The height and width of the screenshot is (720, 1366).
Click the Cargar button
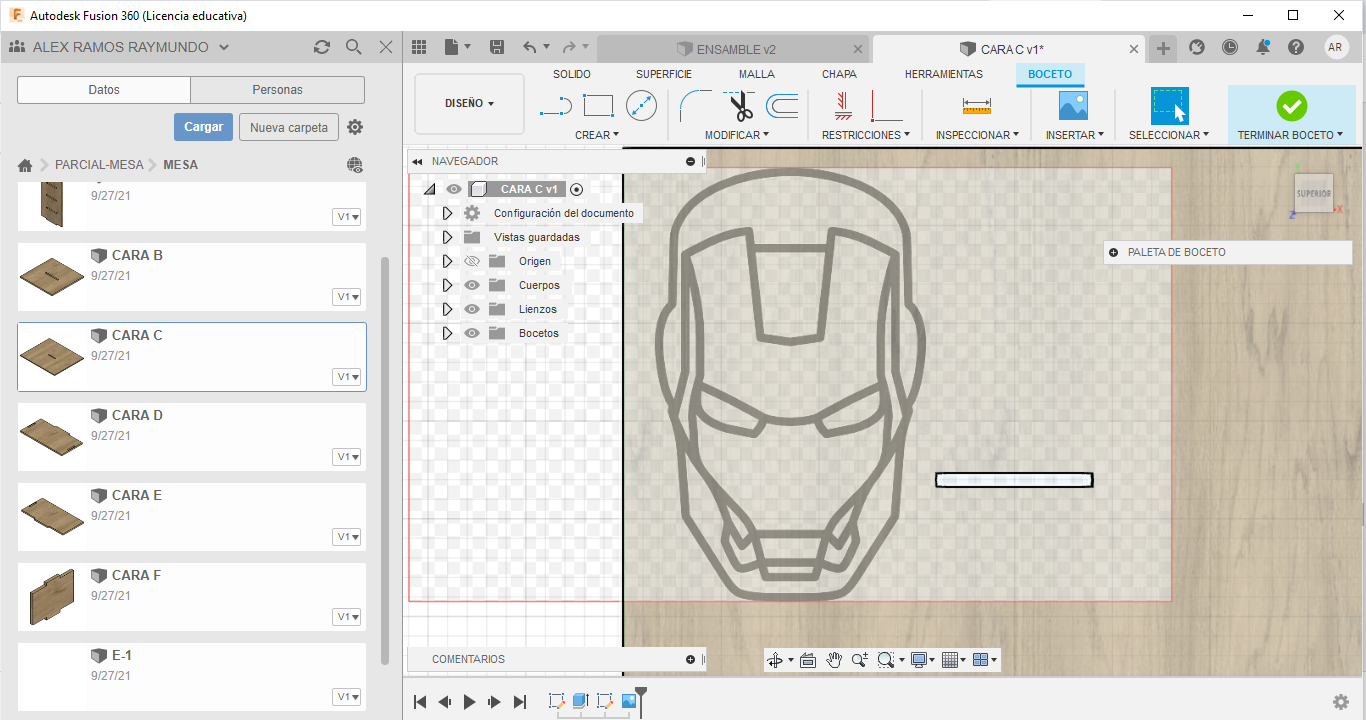coord(203,127)
